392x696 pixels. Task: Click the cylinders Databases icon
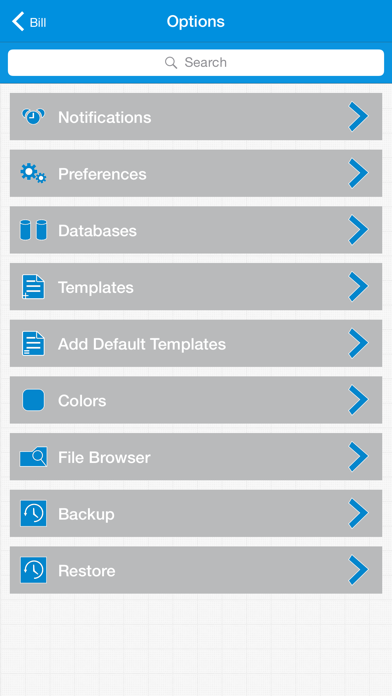[33, 230]
